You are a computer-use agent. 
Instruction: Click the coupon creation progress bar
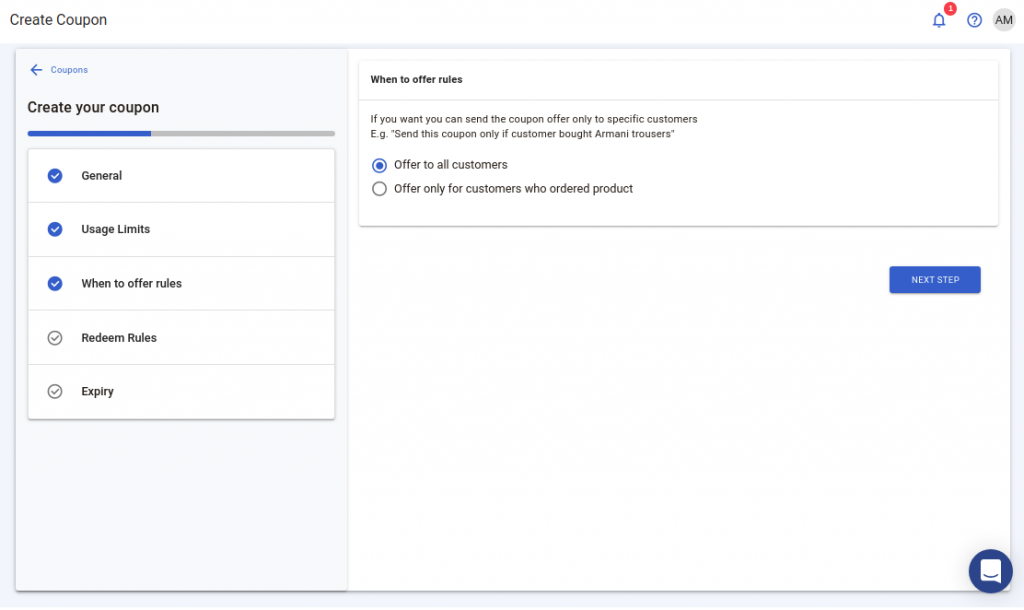pos(181,133)
